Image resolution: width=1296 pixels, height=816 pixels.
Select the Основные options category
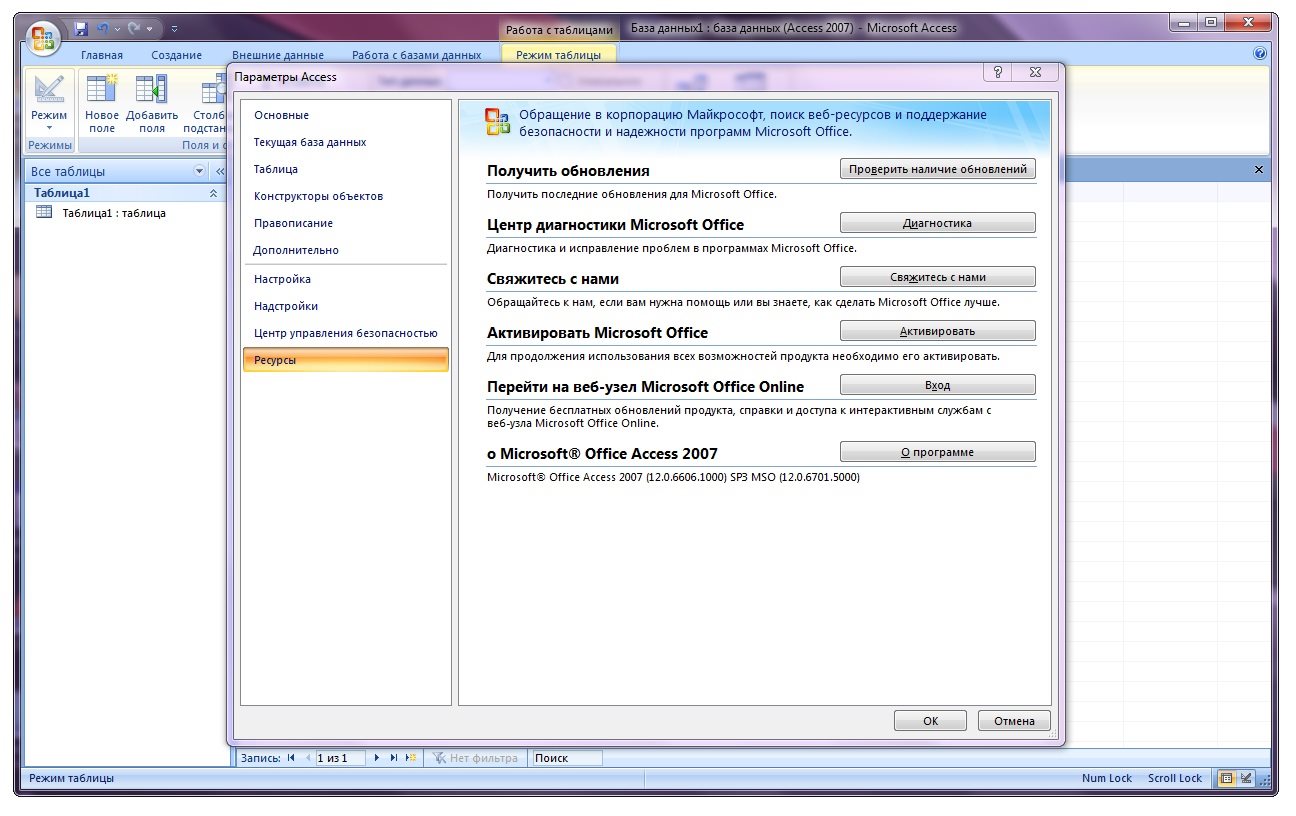tap(345, 115)
